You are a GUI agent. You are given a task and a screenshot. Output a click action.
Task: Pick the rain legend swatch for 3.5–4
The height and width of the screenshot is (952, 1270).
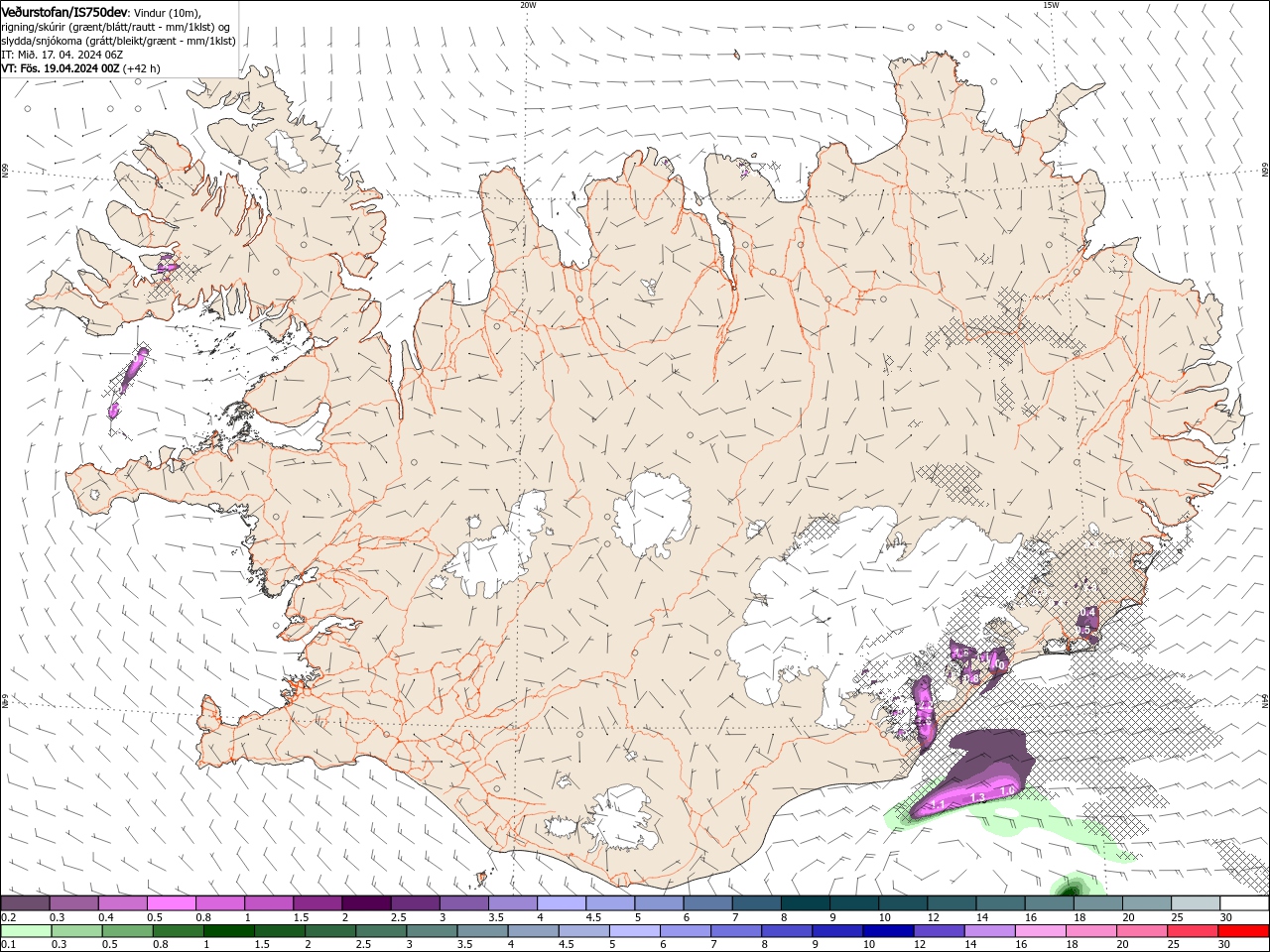[483, 931]
